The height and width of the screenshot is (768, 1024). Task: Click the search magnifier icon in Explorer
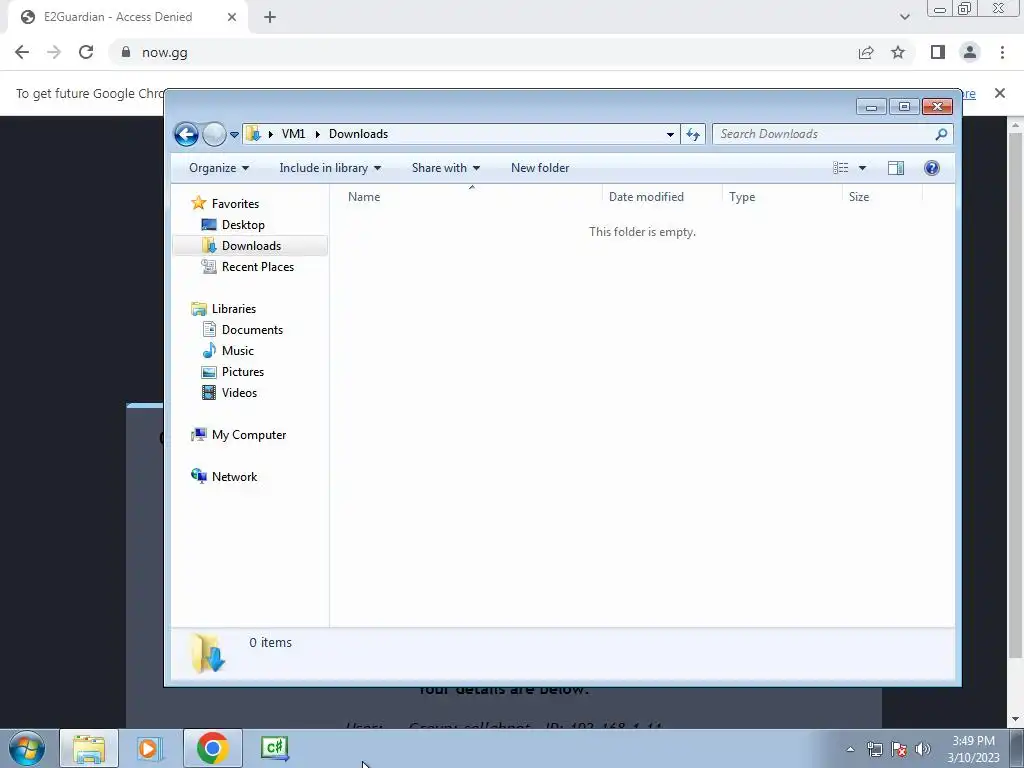tap(941, 134)
